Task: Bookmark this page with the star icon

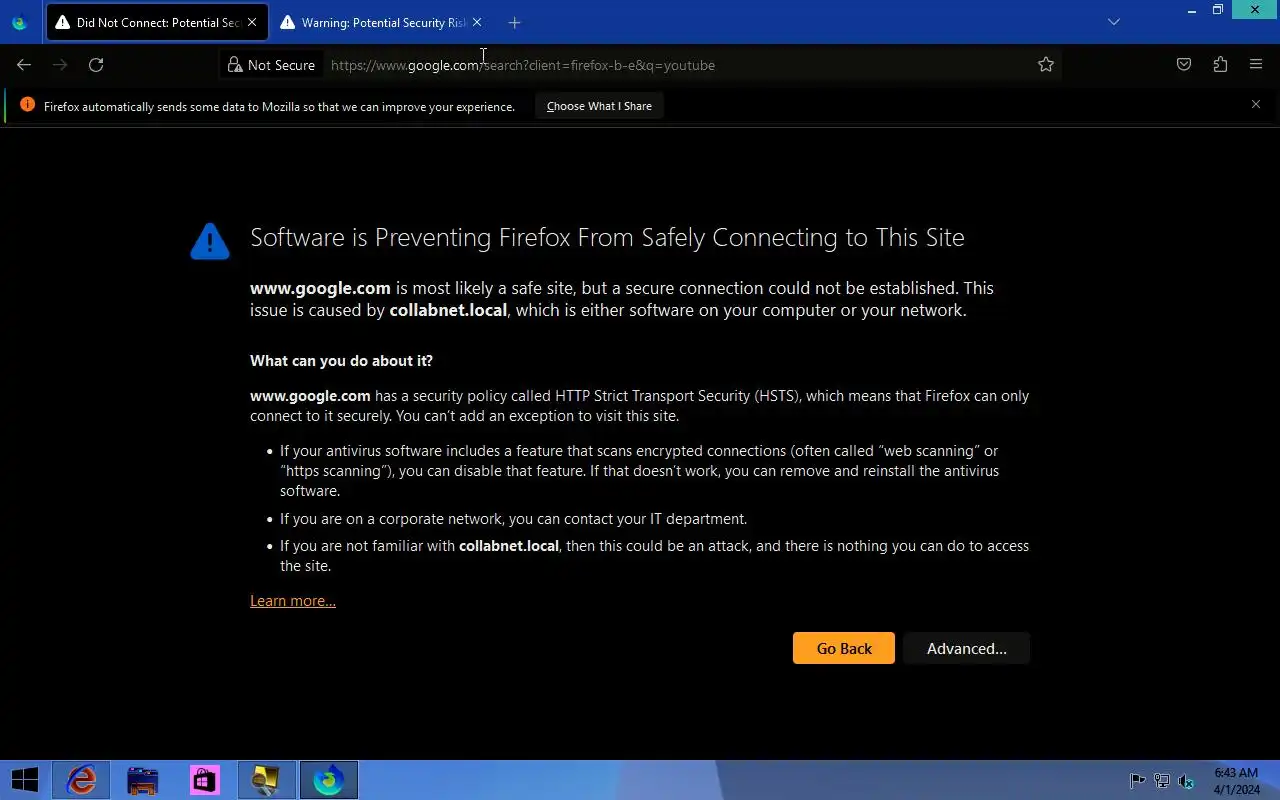Action: (1046, 65)
